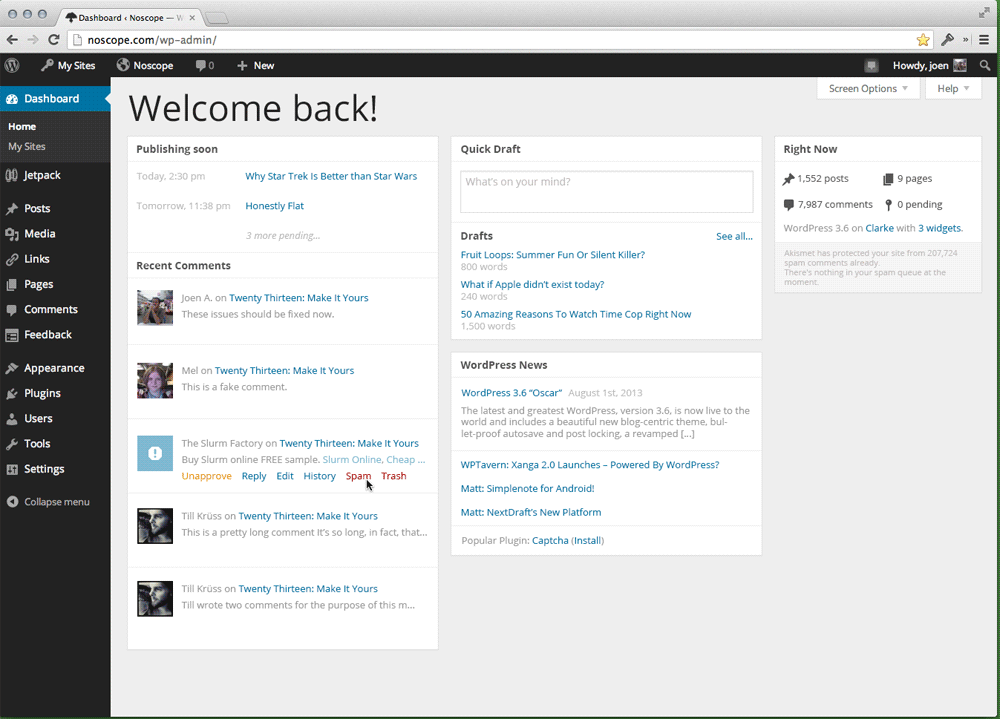This screenshot has height=719, width=1000.
Task: Click the 3 more pending text
Action: click(283, 235)
